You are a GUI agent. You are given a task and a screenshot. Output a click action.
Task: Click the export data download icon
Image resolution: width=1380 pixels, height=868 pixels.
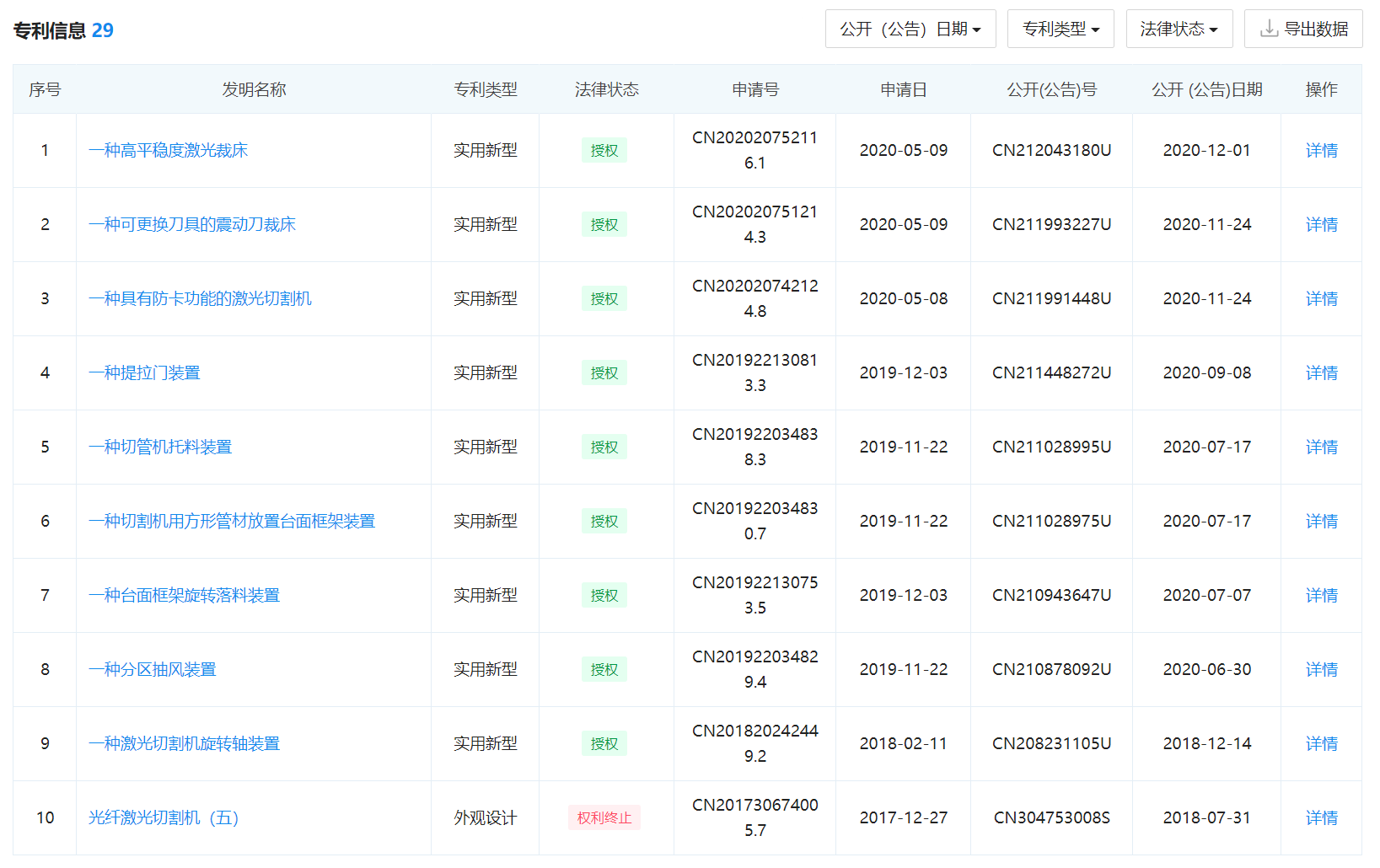[1269, 29]
